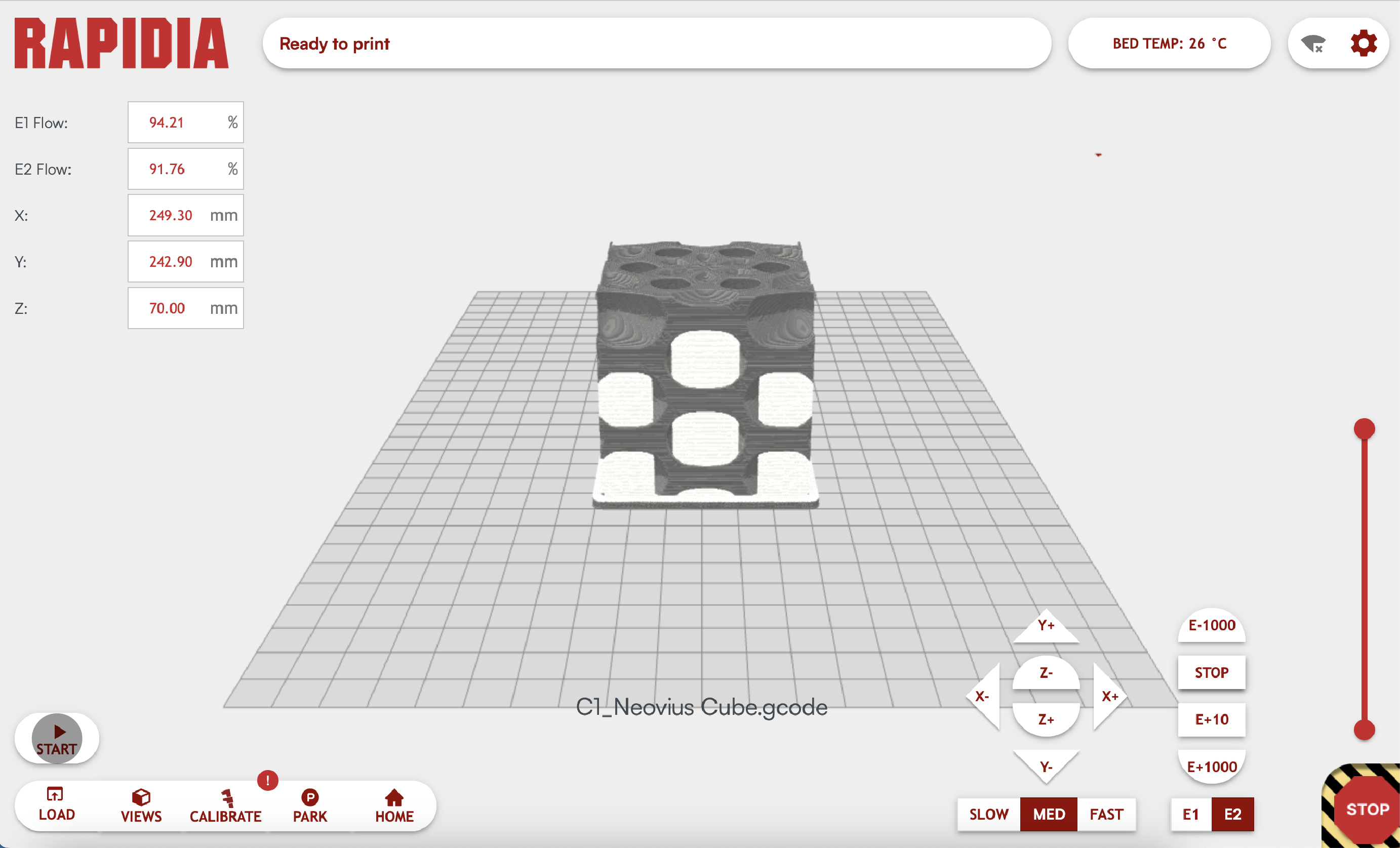Click the top handle of layer slider
This screenshot has height=848, width=1400.
[x=1364, y=429]
